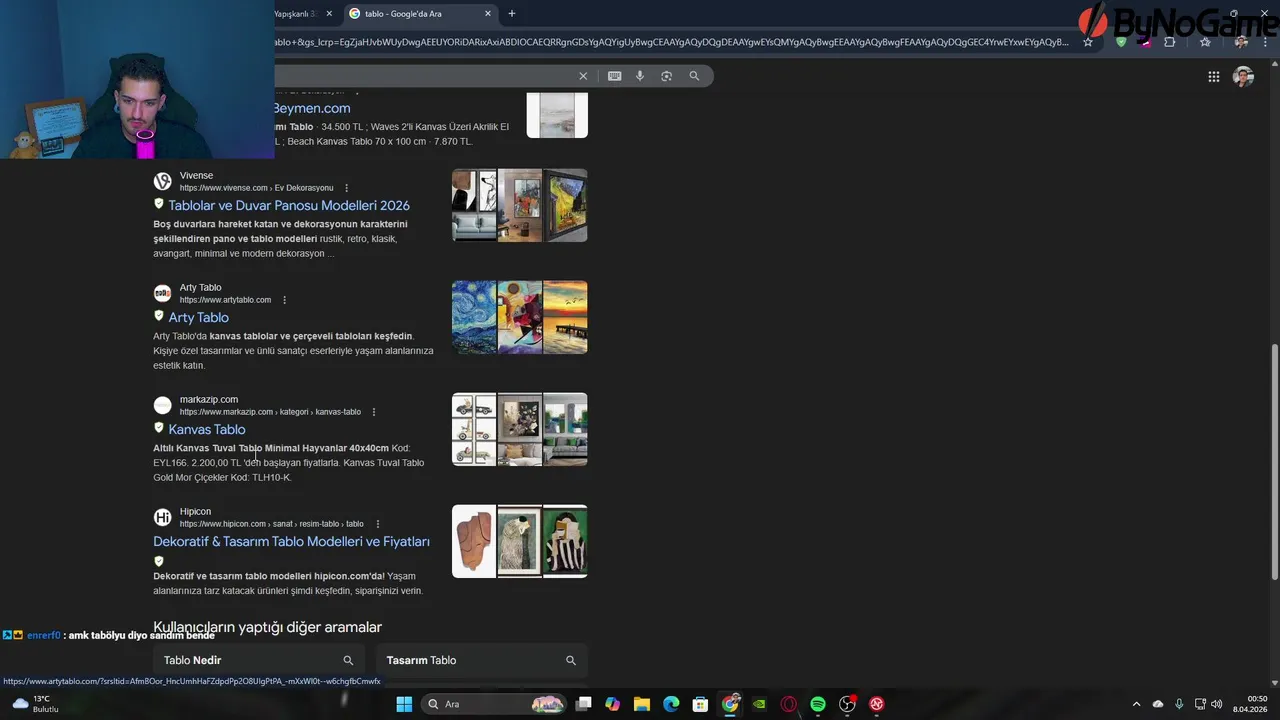Open the Arty Tablo result options menu
The width and height of the screenshot is (1280, 720).
[x=285, y=300]
